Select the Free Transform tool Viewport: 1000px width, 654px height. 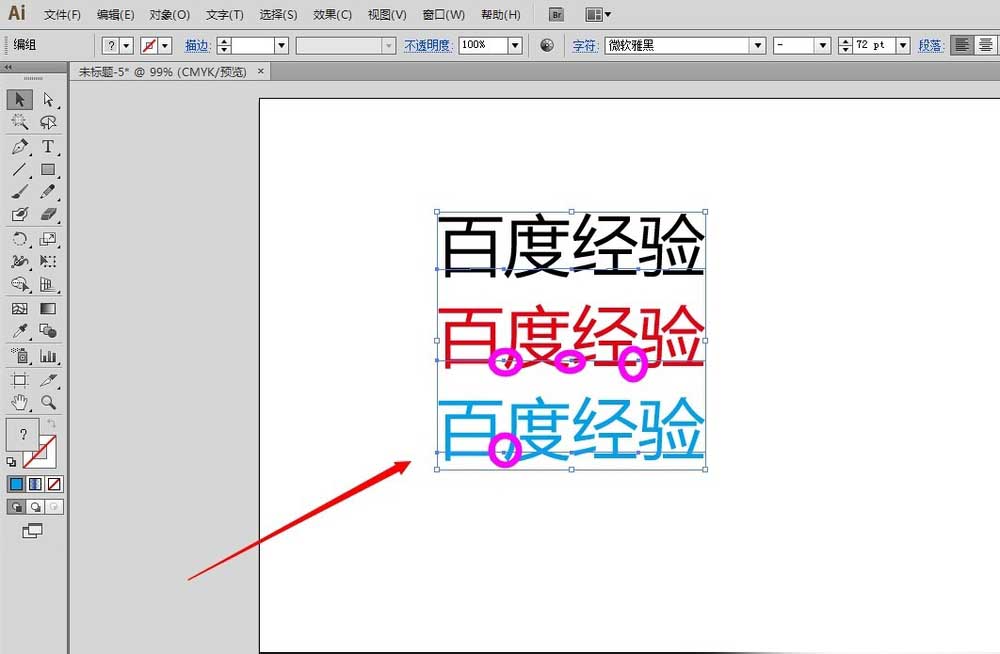tap(48, 262)
